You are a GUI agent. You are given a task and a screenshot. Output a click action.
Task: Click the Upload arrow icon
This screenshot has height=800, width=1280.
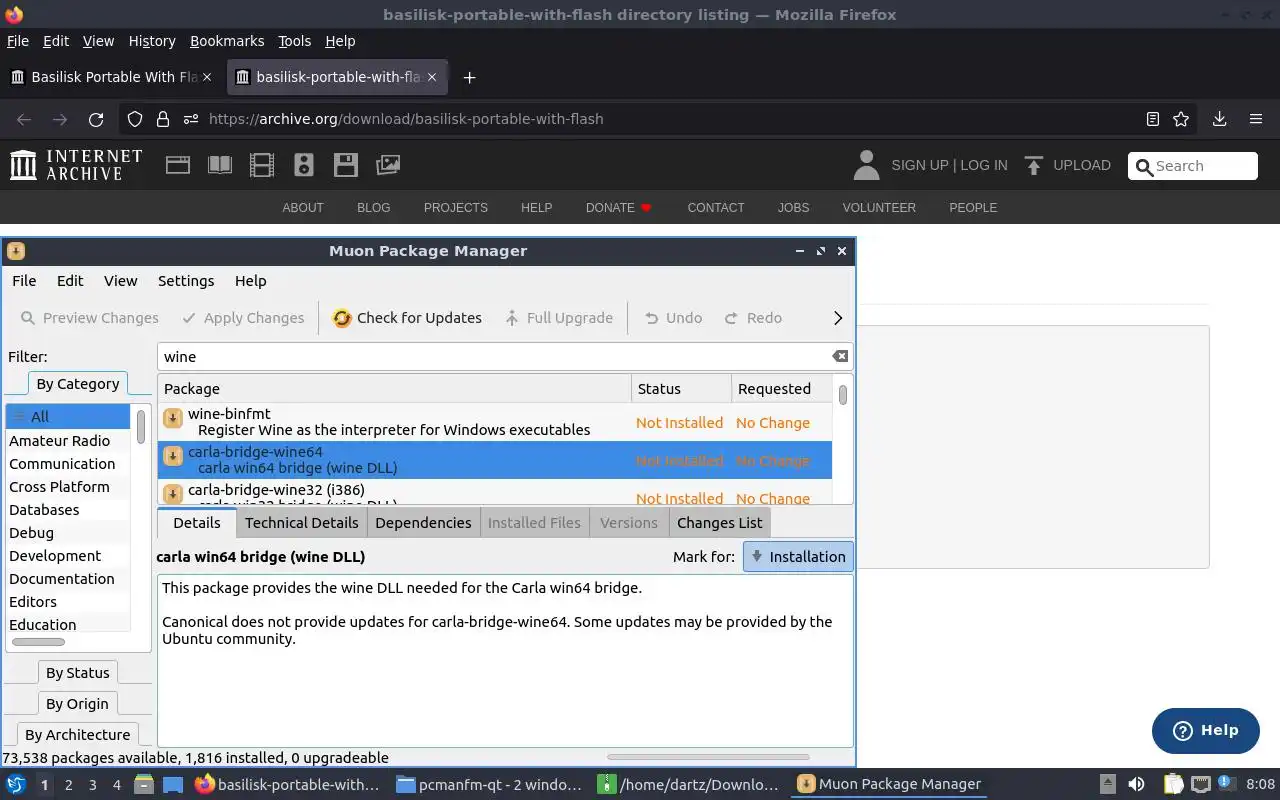(1034, 165)
